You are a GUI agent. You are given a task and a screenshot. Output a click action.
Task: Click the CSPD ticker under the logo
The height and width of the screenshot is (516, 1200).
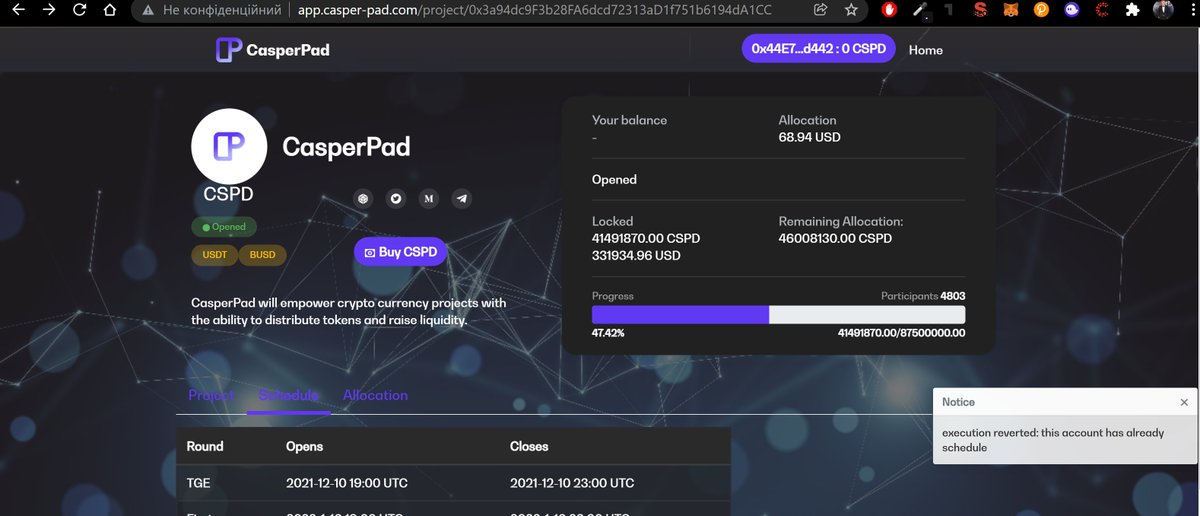pos(228,194)
